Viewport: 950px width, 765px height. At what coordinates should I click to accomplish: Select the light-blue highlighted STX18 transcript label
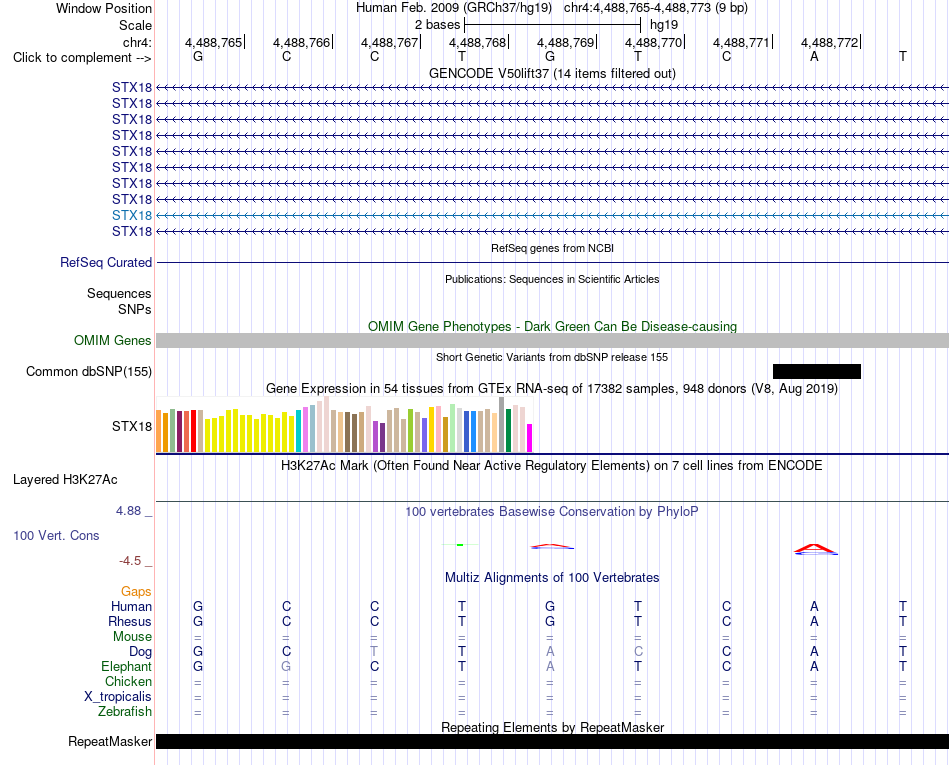(132, 215)
